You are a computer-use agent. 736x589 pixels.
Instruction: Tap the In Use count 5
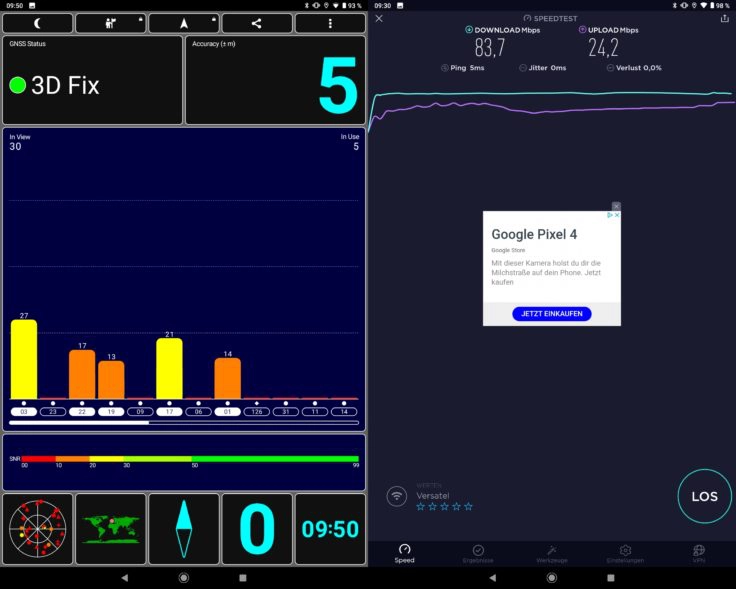tap(356, 146)
